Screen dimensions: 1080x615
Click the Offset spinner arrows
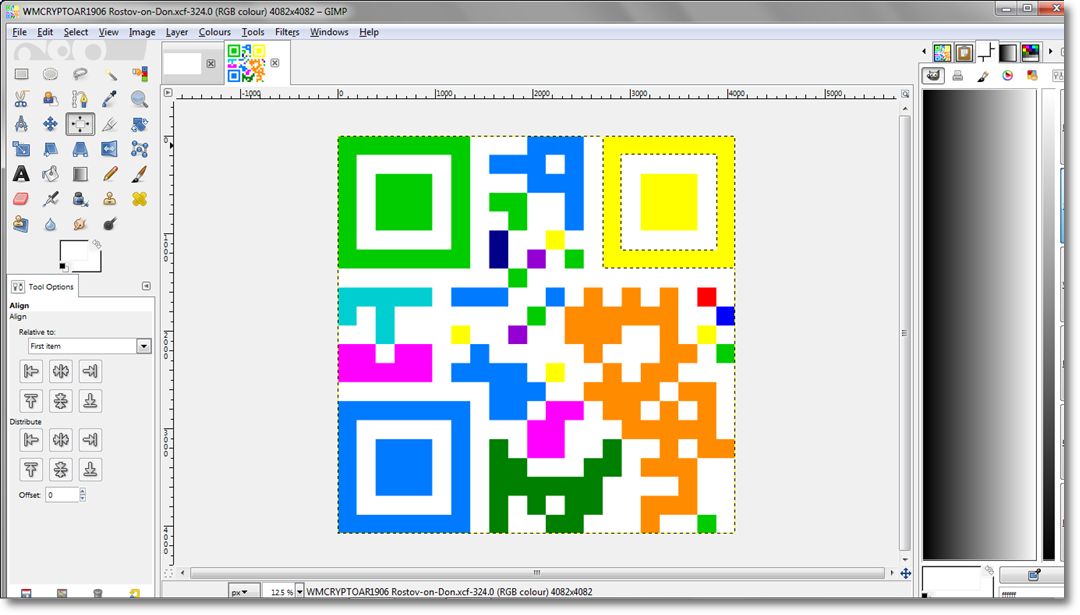click(83, 494)
